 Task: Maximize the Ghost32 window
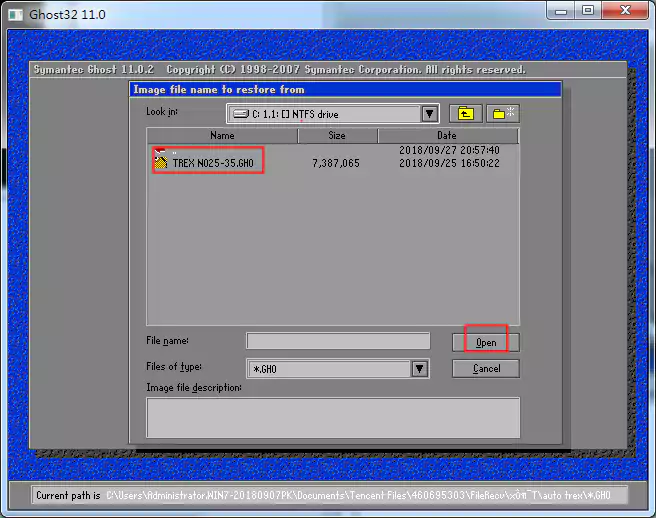[x=587, y=12]
